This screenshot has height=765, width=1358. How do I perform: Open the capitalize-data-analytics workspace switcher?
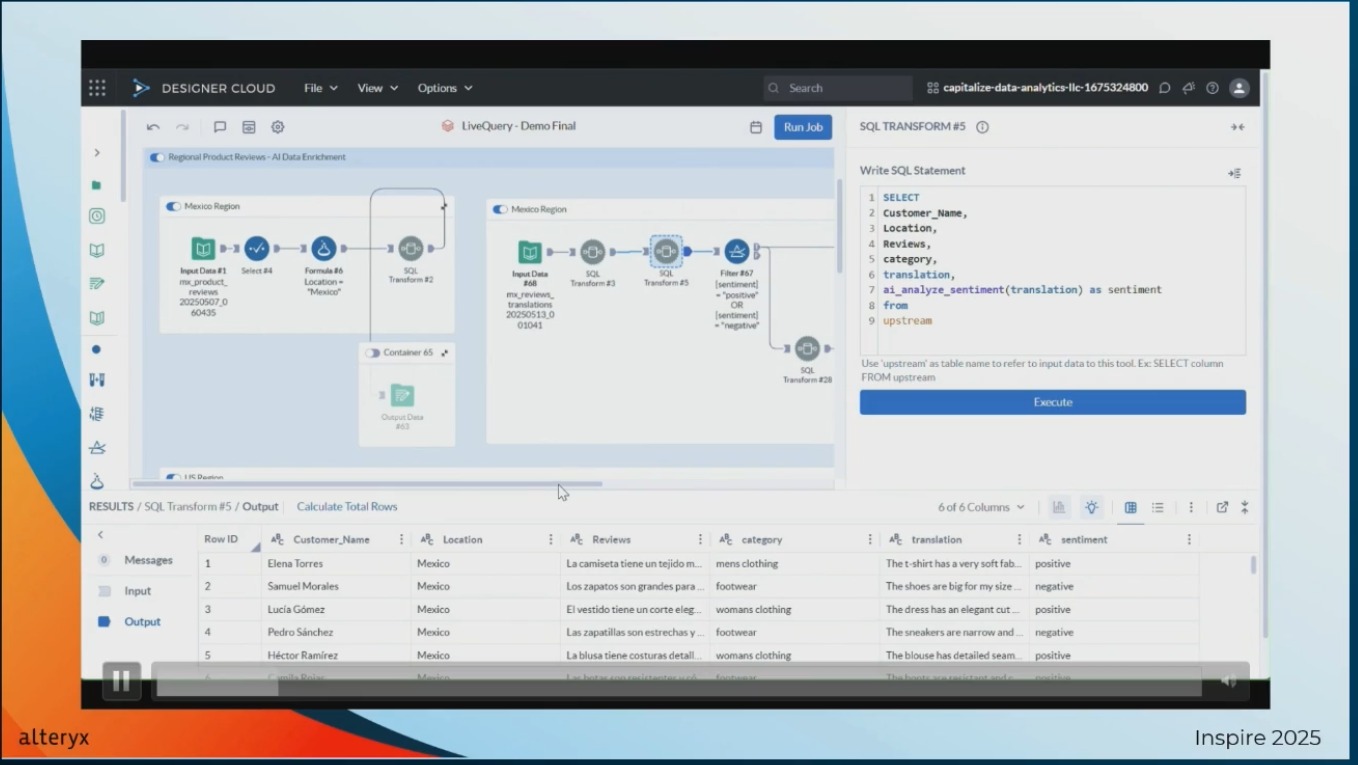1037,88
